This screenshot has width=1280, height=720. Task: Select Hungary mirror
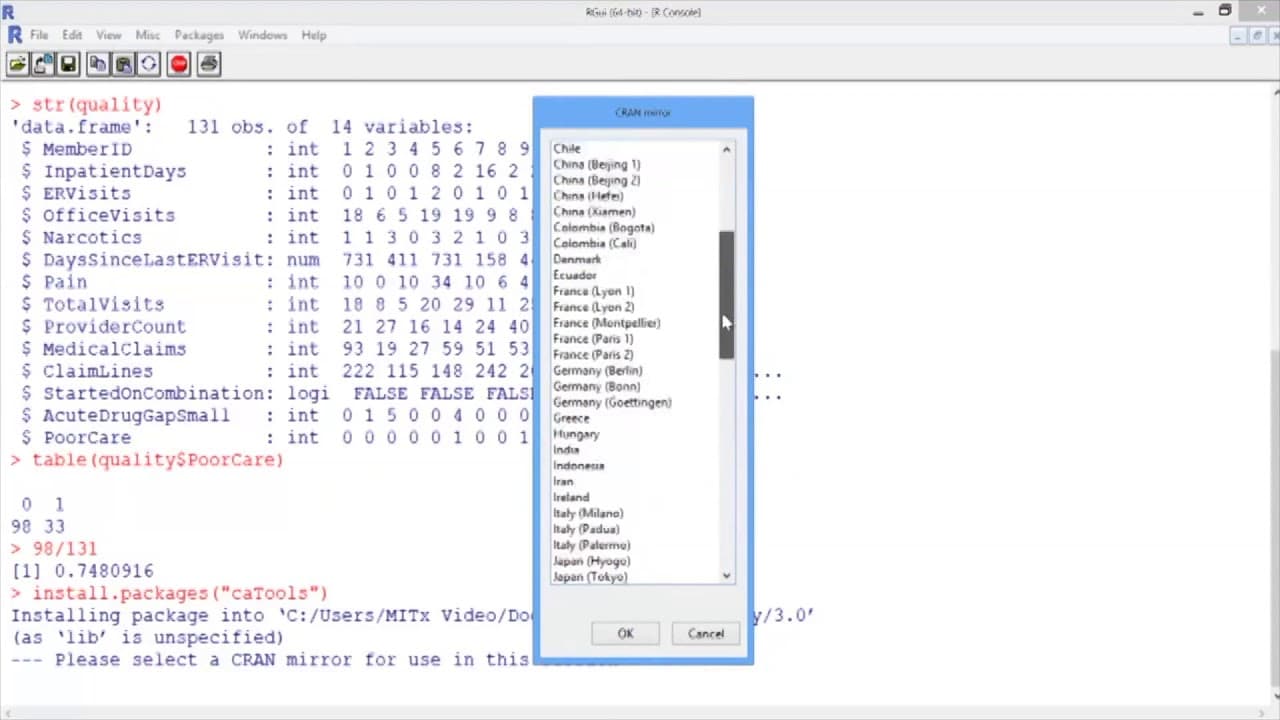[x=576, y=434]
